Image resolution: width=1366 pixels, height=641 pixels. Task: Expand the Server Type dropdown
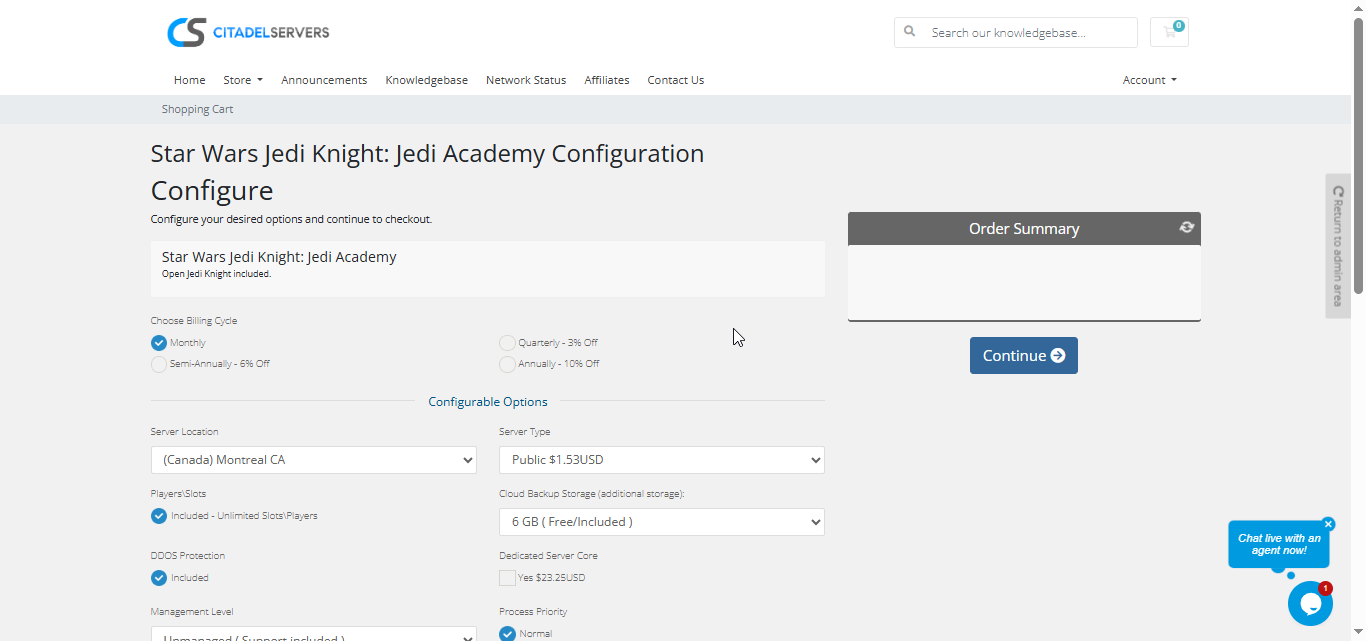[661, 460]
